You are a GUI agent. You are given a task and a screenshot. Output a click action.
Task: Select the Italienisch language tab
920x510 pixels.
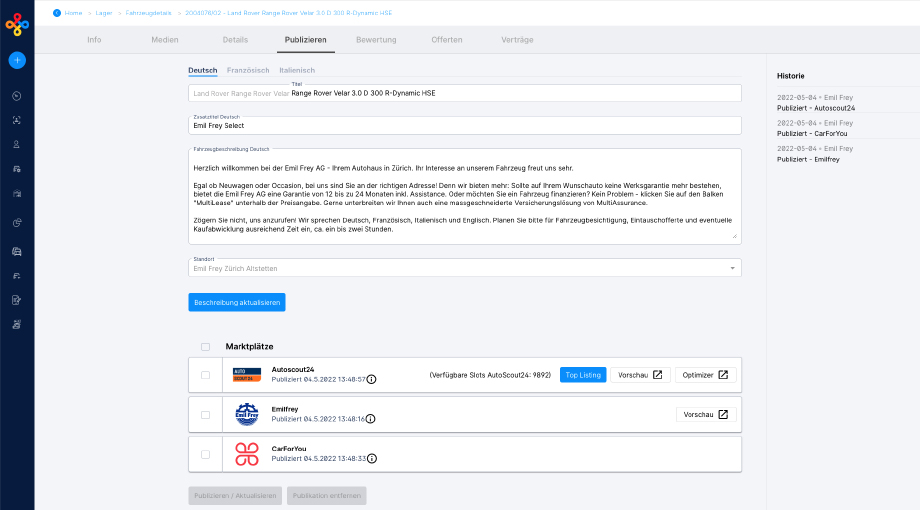[x=297, y=70]
